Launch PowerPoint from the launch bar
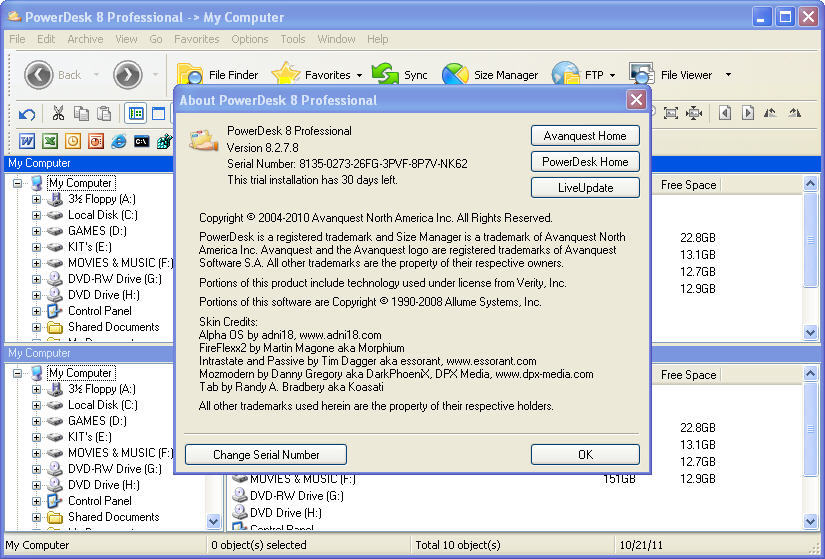Viewport: 825px width, 559px height. (96, 141)
